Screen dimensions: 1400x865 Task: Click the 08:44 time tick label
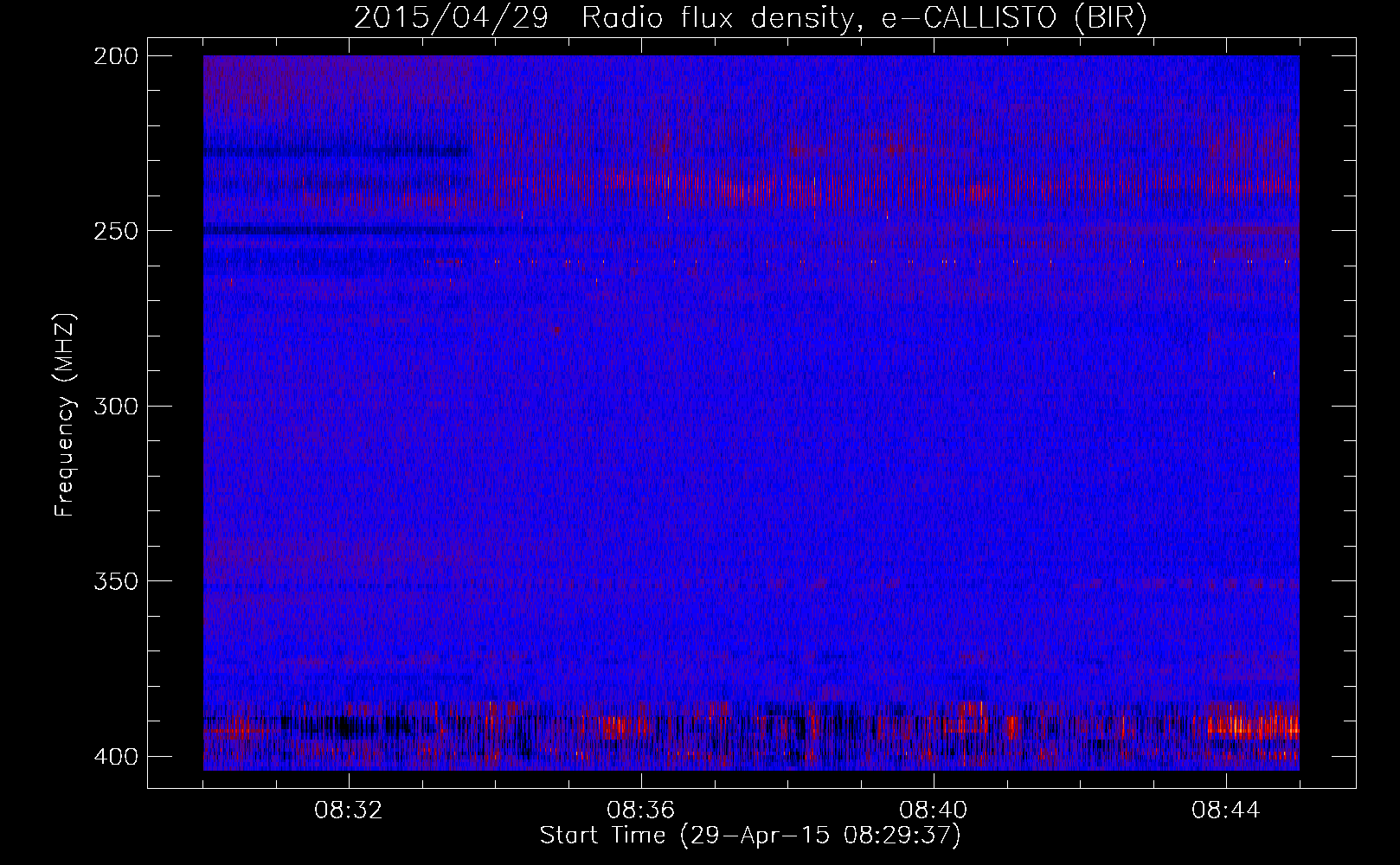(1226, 811)
